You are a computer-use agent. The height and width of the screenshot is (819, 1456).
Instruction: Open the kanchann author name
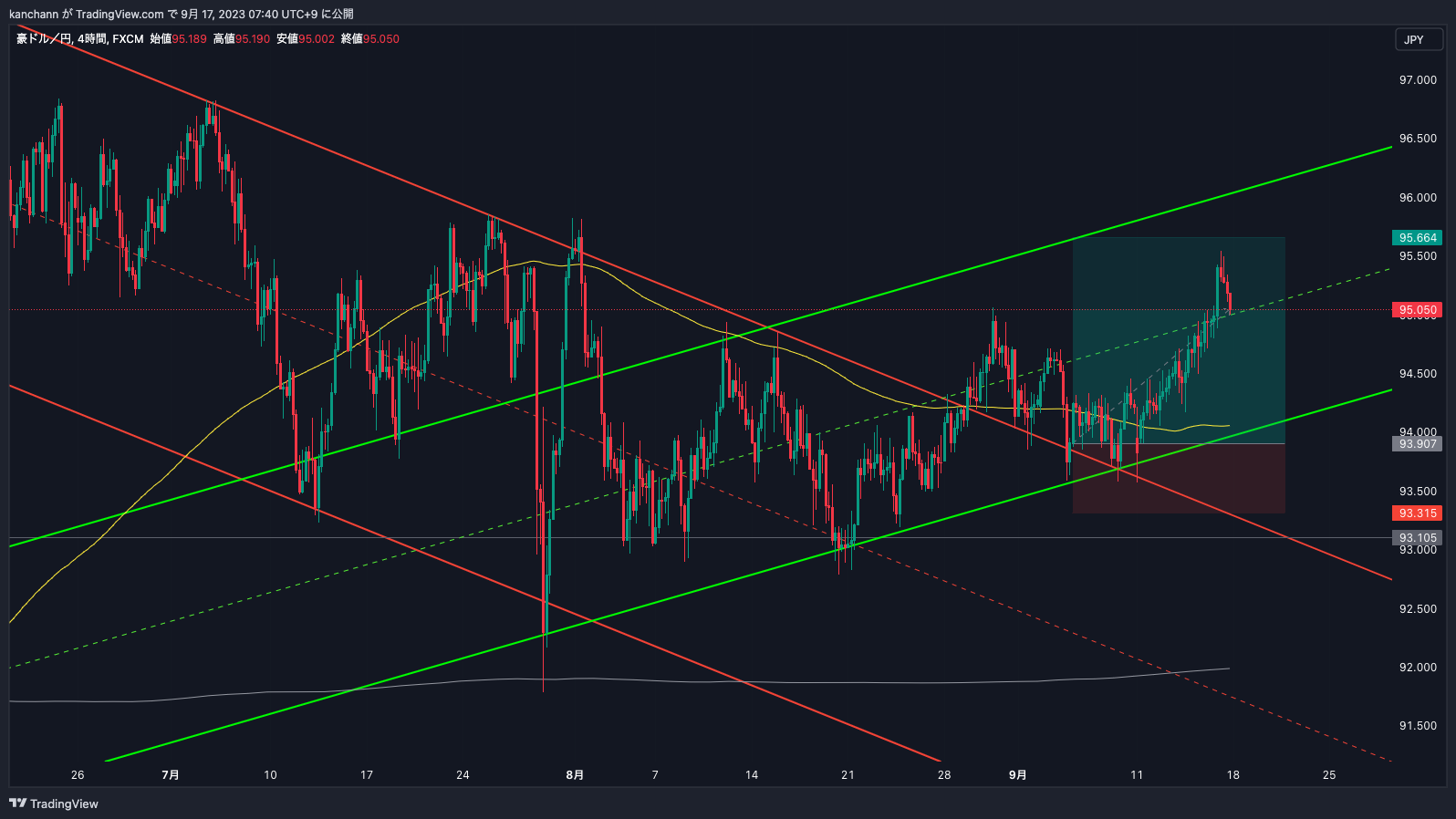coord(34,14)
